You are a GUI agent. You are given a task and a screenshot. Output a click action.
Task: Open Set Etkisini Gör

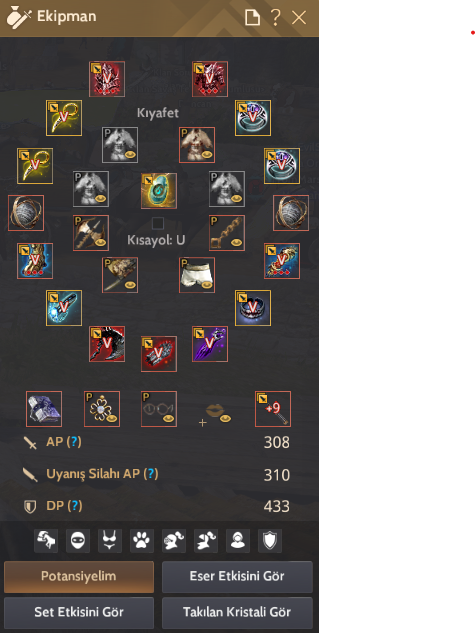pos(79,612)
